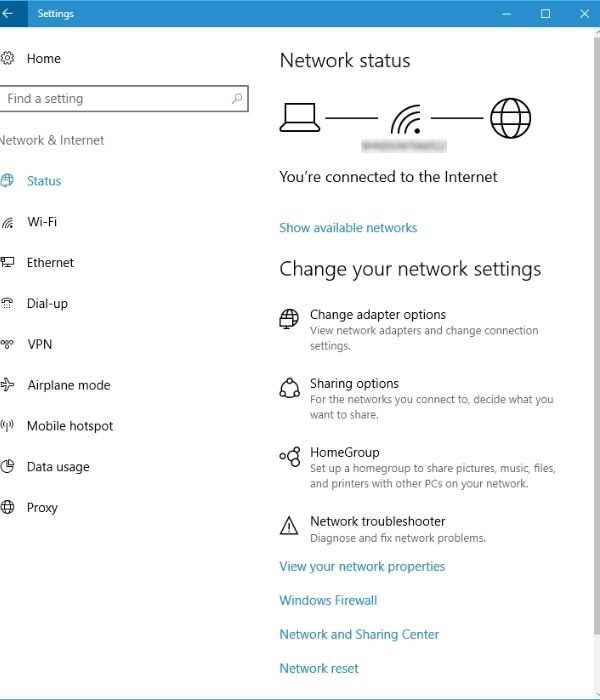Open View your network properties link
600x700 pixels.
pos(362,567)
